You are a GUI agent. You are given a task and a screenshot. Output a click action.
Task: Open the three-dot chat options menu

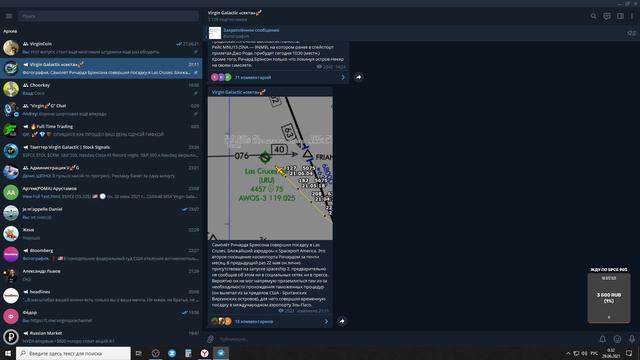[632, 16]
